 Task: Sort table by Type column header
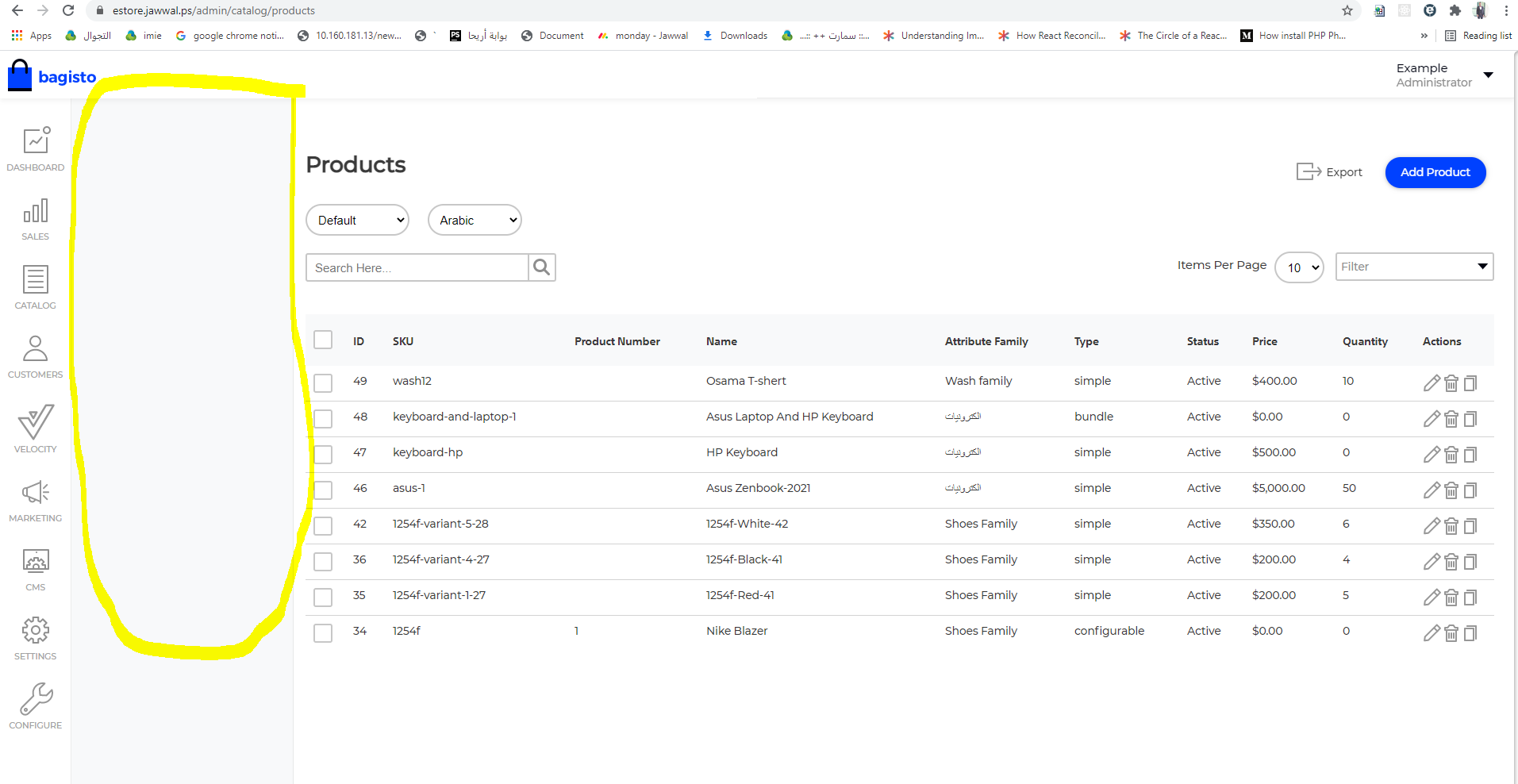(x=1086, y=341)
